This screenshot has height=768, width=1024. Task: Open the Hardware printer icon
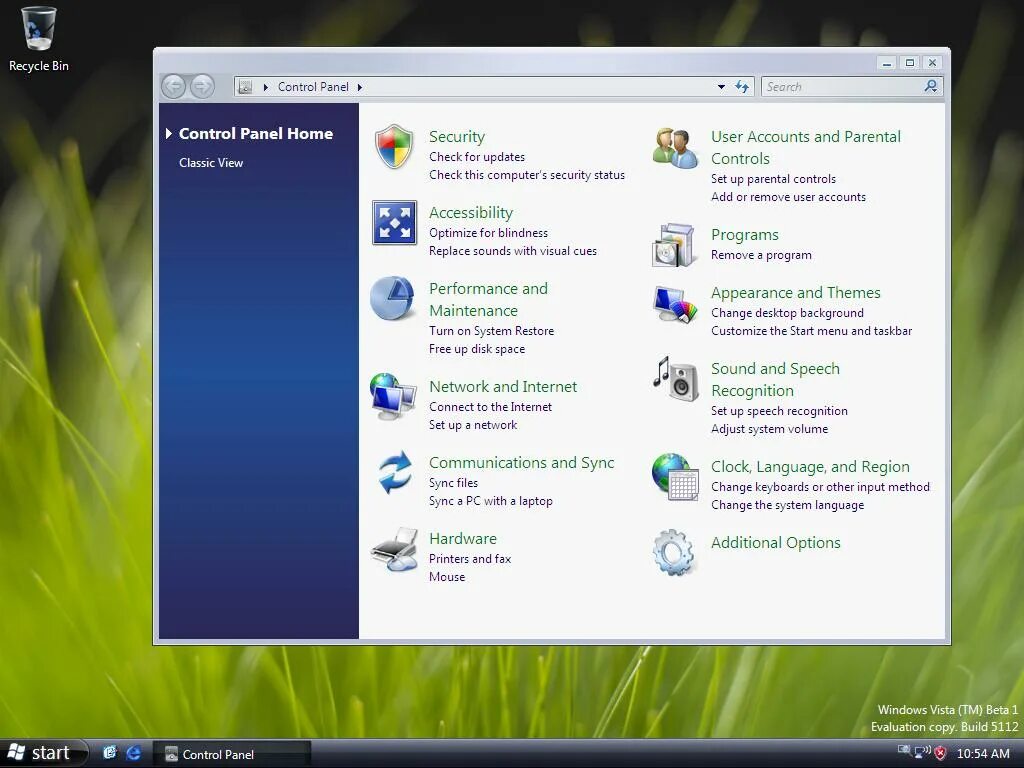click(394, 549)
